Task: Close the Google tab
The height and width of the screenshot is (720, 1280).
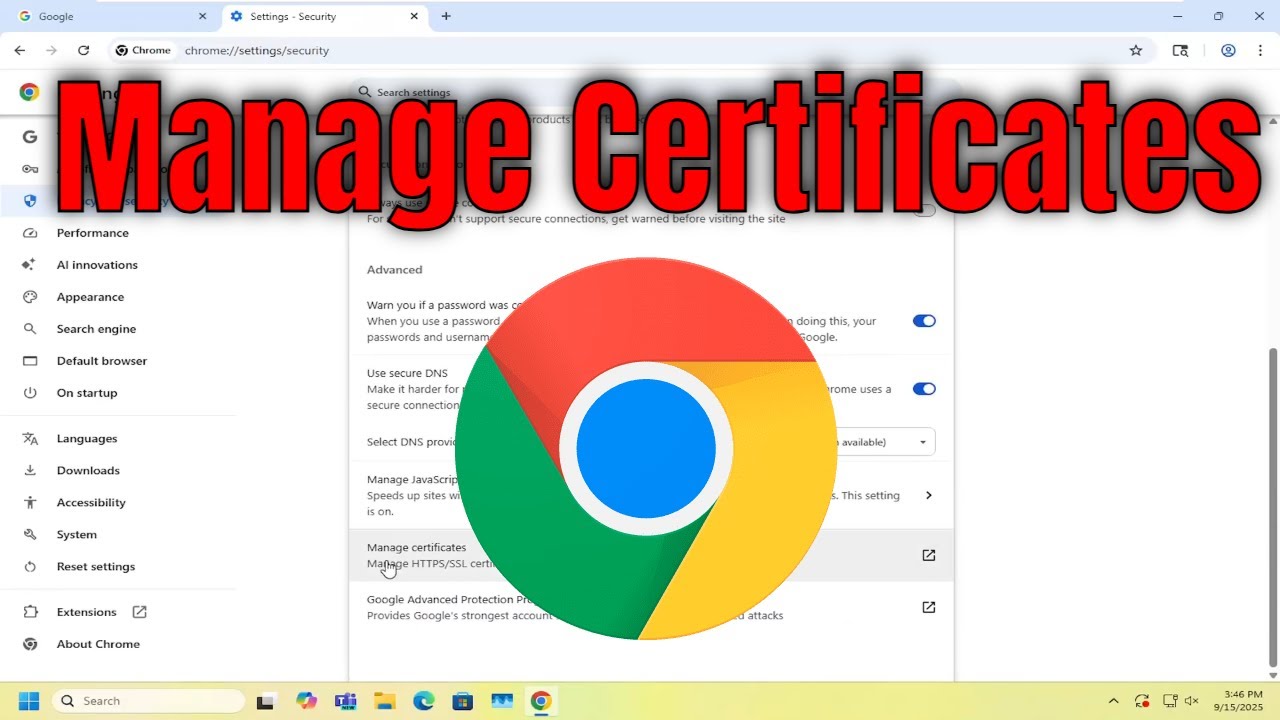Action: coord(202,16)
